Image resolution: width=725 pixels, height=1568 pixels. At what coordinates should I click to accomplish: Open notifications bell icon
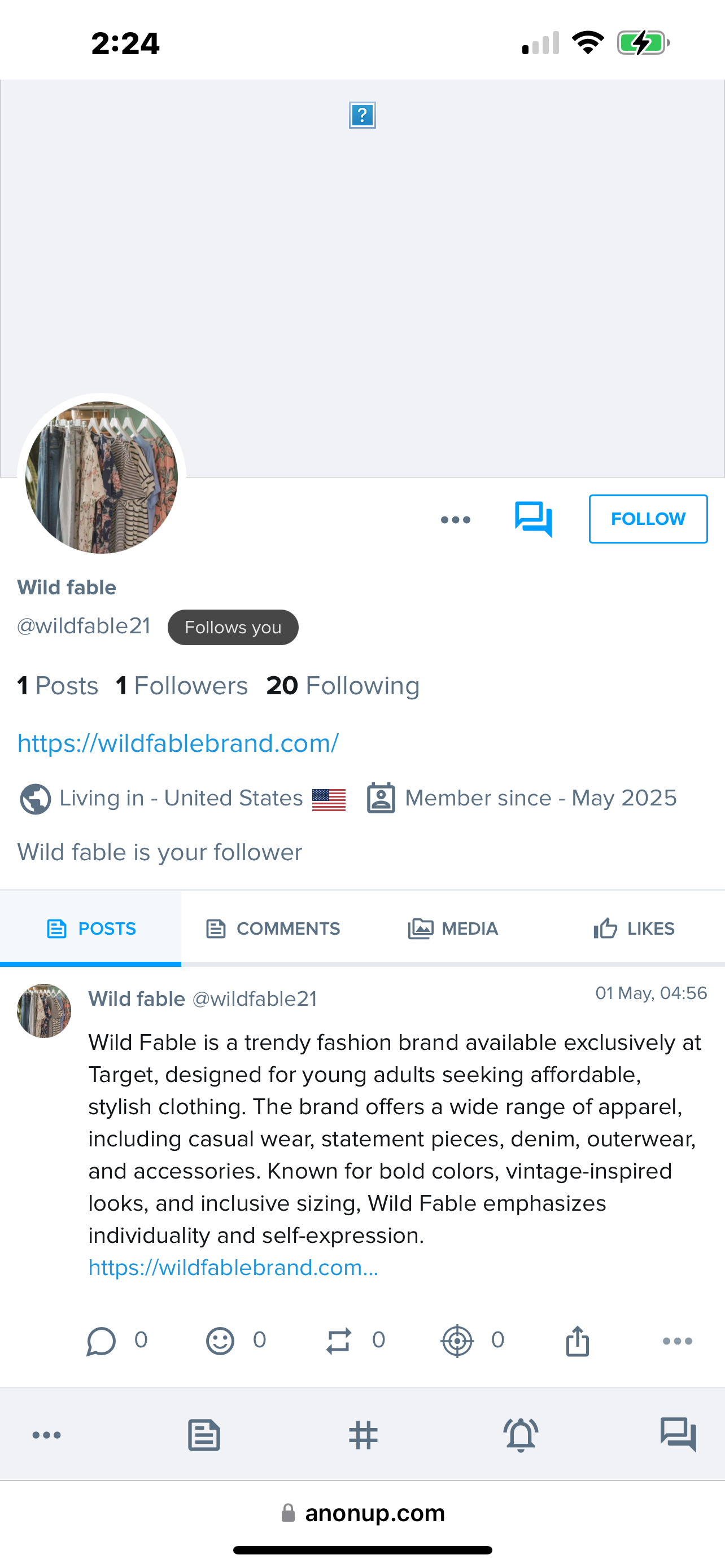coord(521,1435)
